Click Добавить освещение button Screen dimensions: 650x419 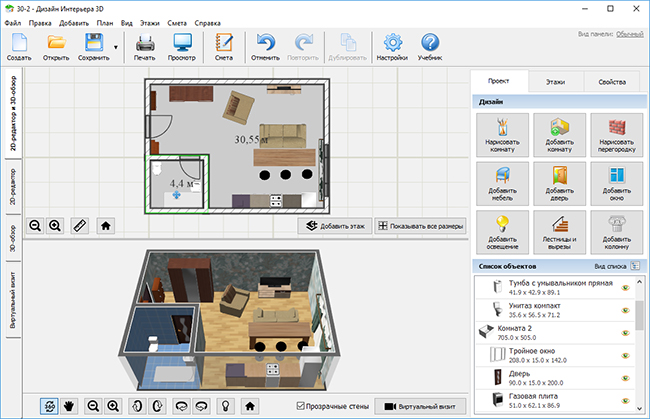[x=502, y=232]
